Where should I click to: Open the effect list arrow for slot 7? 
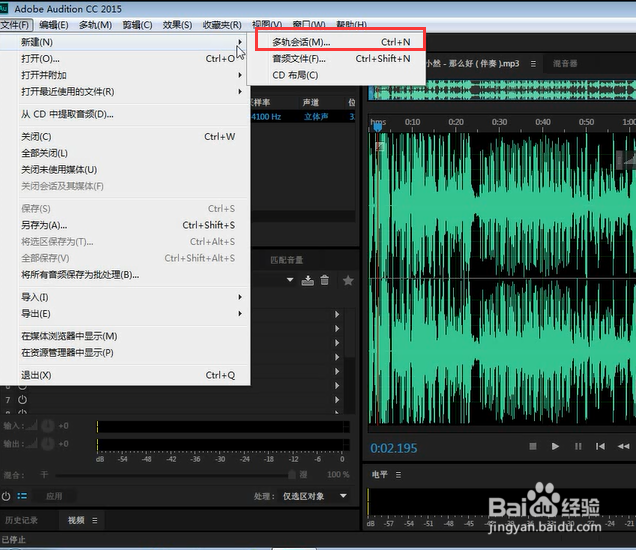(x=337, y=400)
